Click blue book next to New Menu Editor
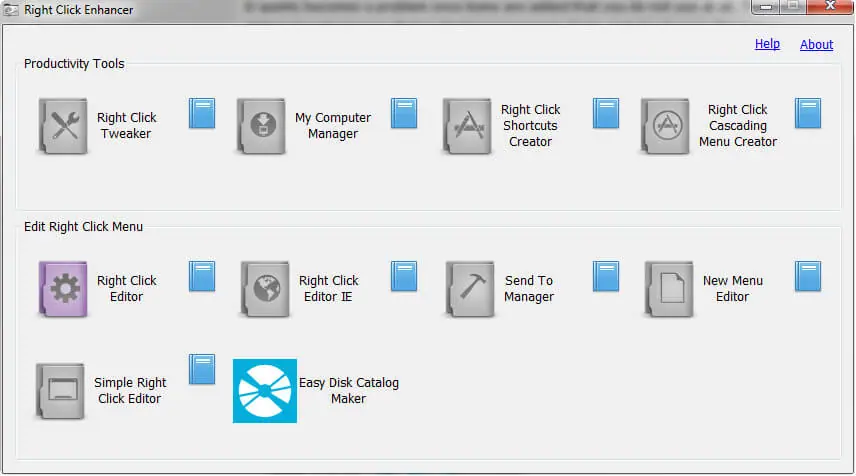 tap(808, 276)
